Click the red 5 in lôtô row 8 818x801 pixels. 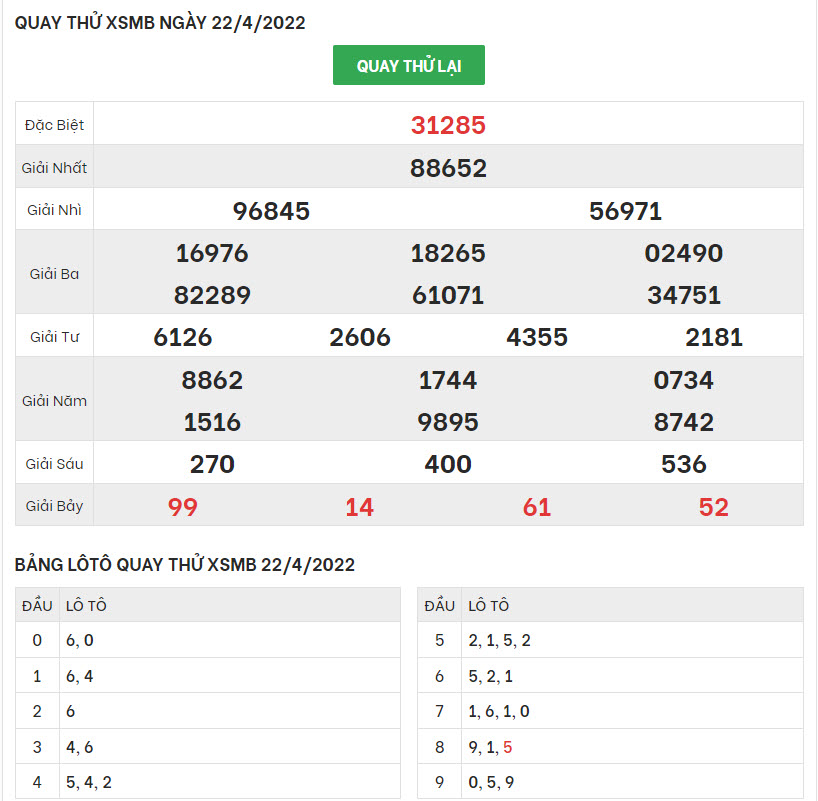pyautogui.click(x=508, y=747)
